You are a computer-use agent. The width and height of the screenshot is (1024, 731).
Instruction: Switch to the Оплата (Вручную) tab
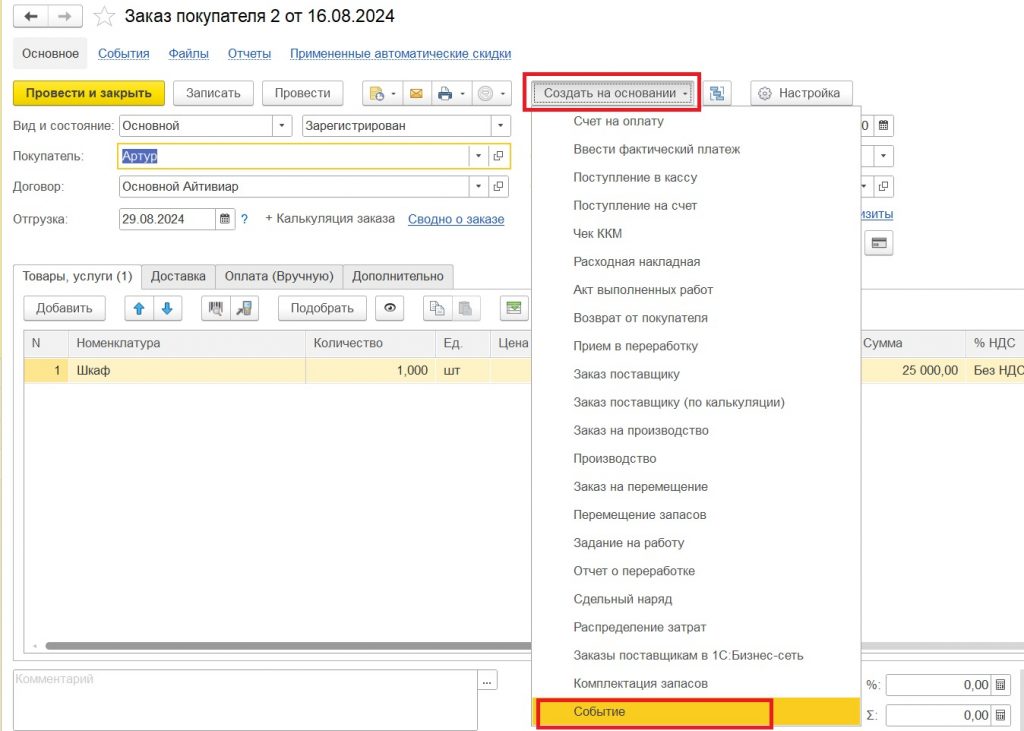pos(279,276)
